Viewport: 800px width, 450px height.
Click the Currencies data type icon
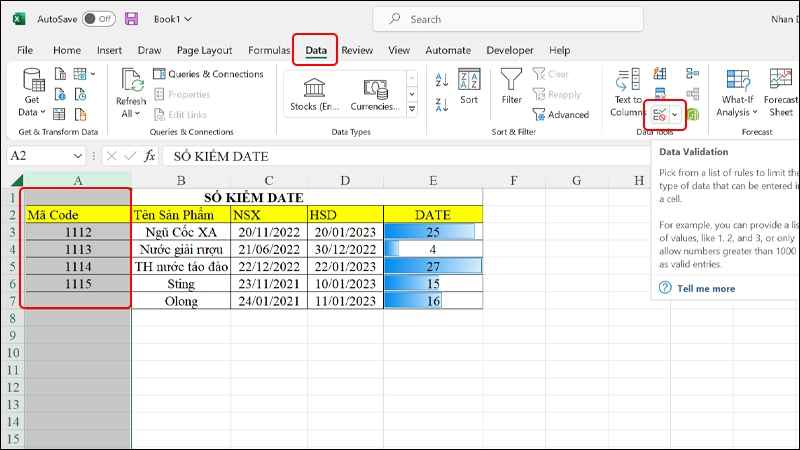[376, 89]
